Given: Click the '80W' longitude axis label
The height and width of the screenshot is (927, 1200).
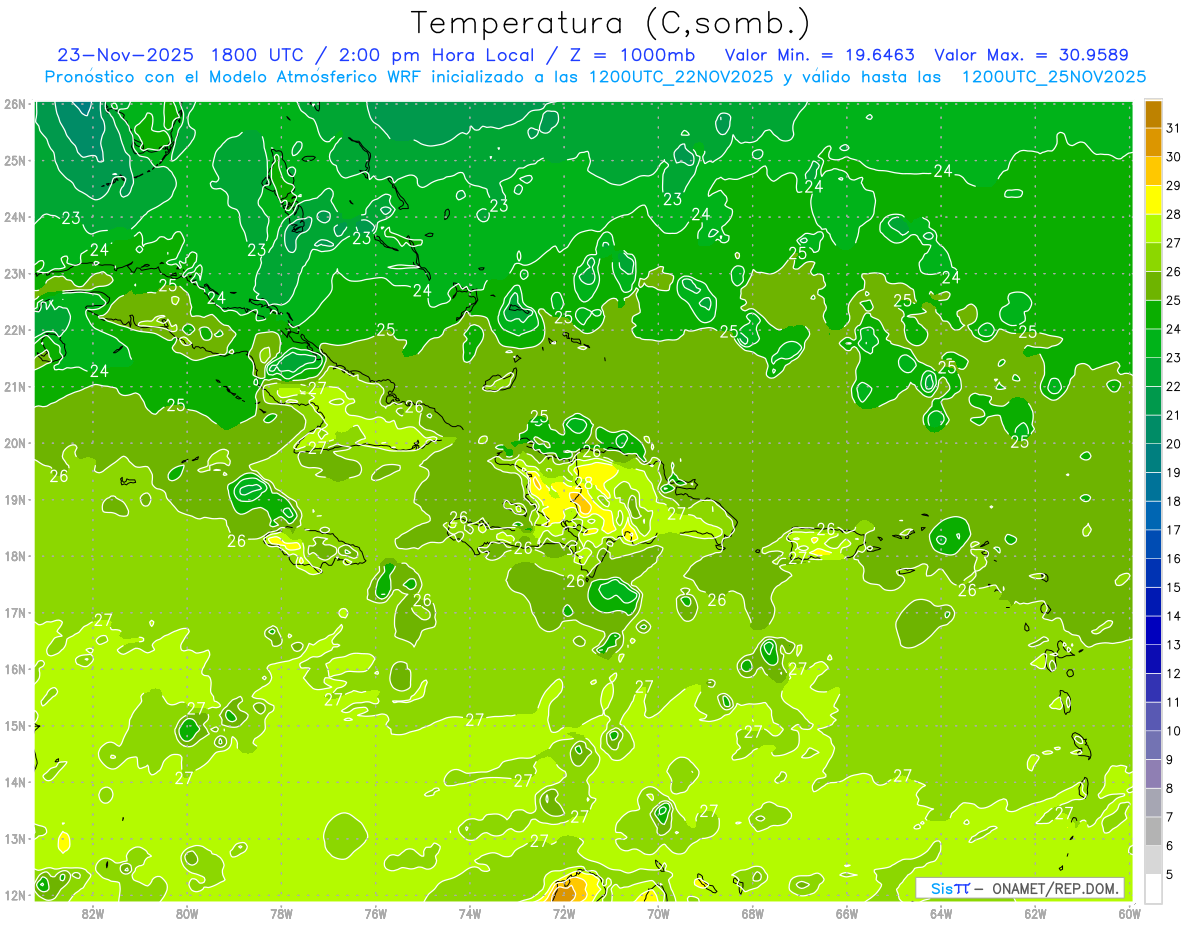Looking at the screenshot, I should 187,913.
